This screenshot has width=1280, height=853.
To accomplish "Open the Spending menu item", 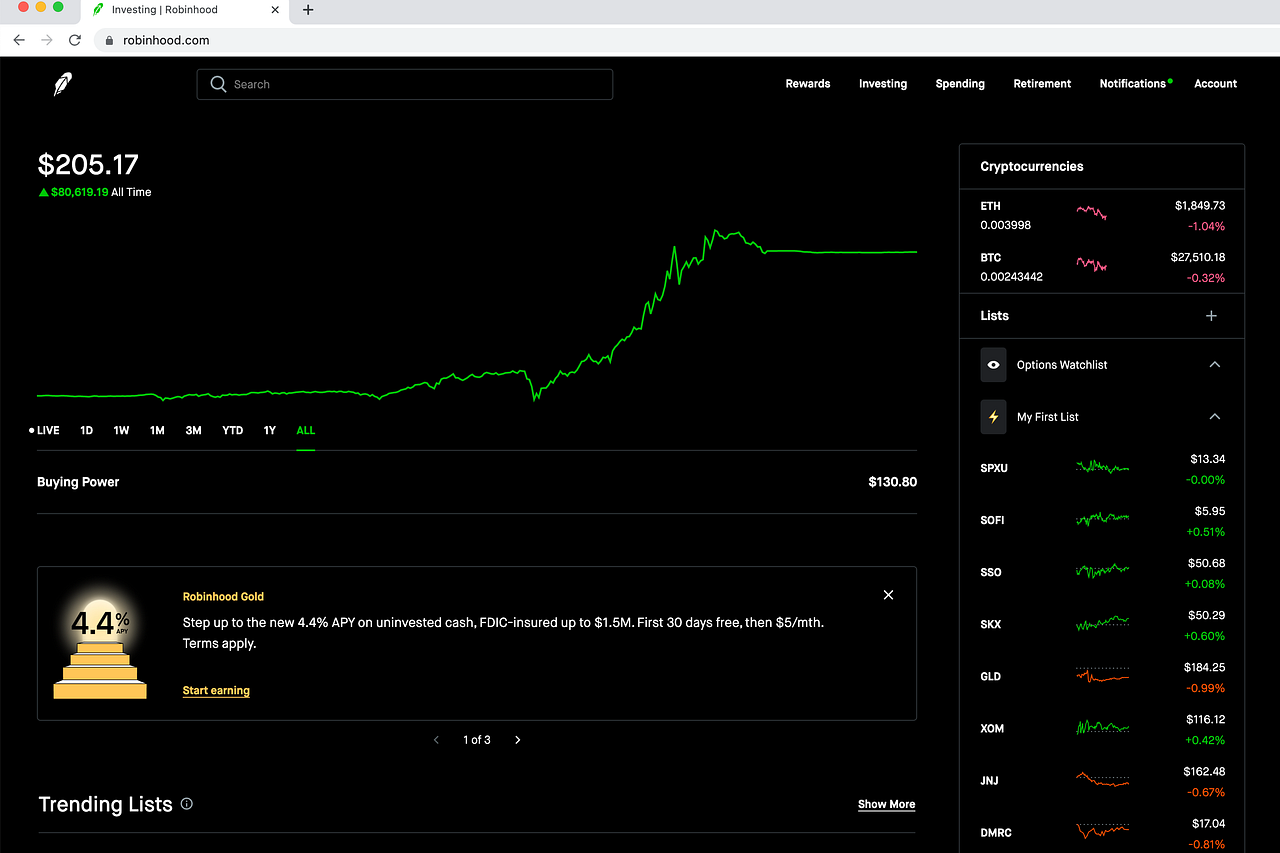I will 960,84.
